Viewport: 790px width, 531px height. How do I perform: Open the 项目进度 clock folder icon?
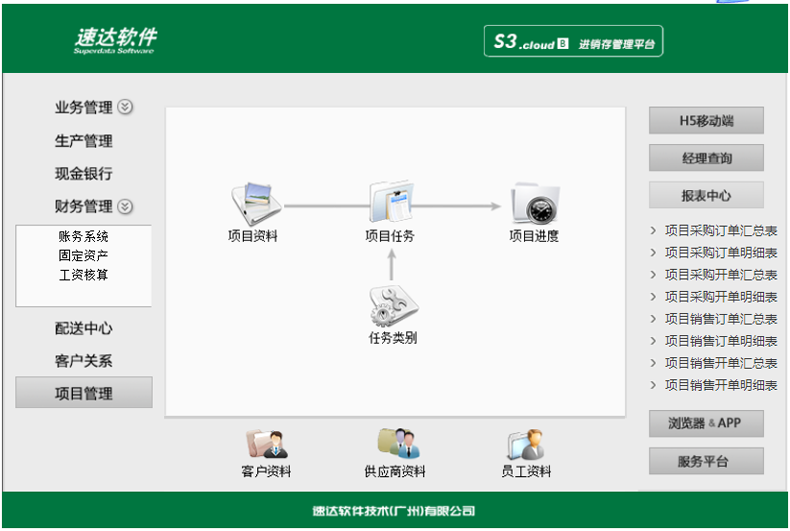point(535,204)
